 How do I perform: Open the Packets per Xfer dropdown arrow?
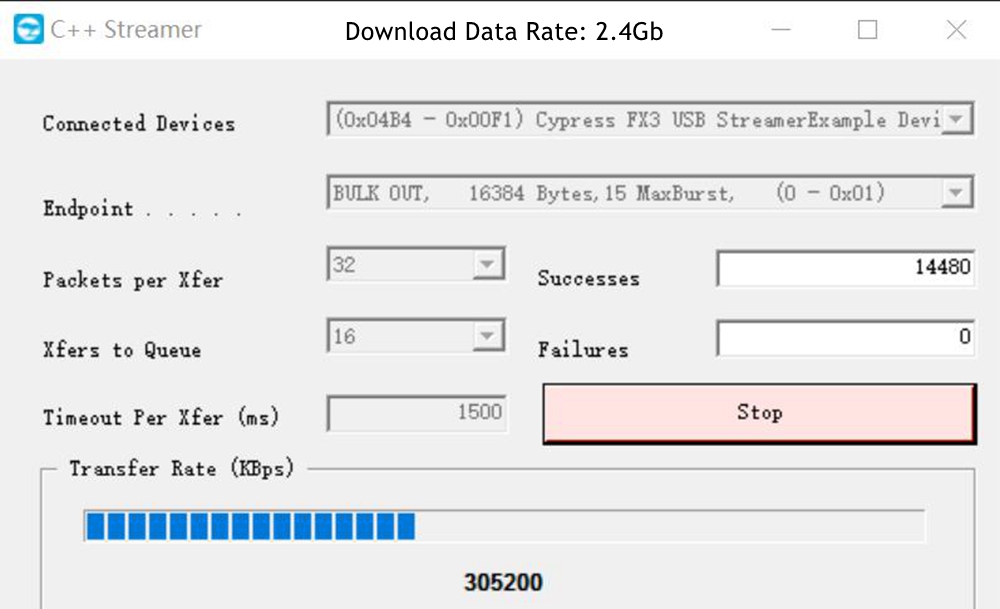coord(488,265)
